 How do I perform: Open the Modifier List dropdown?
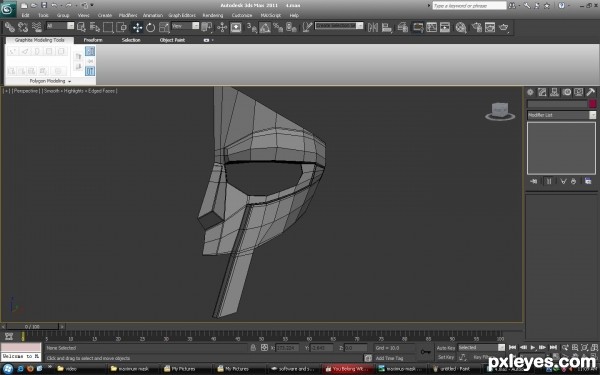coord(561,115)
